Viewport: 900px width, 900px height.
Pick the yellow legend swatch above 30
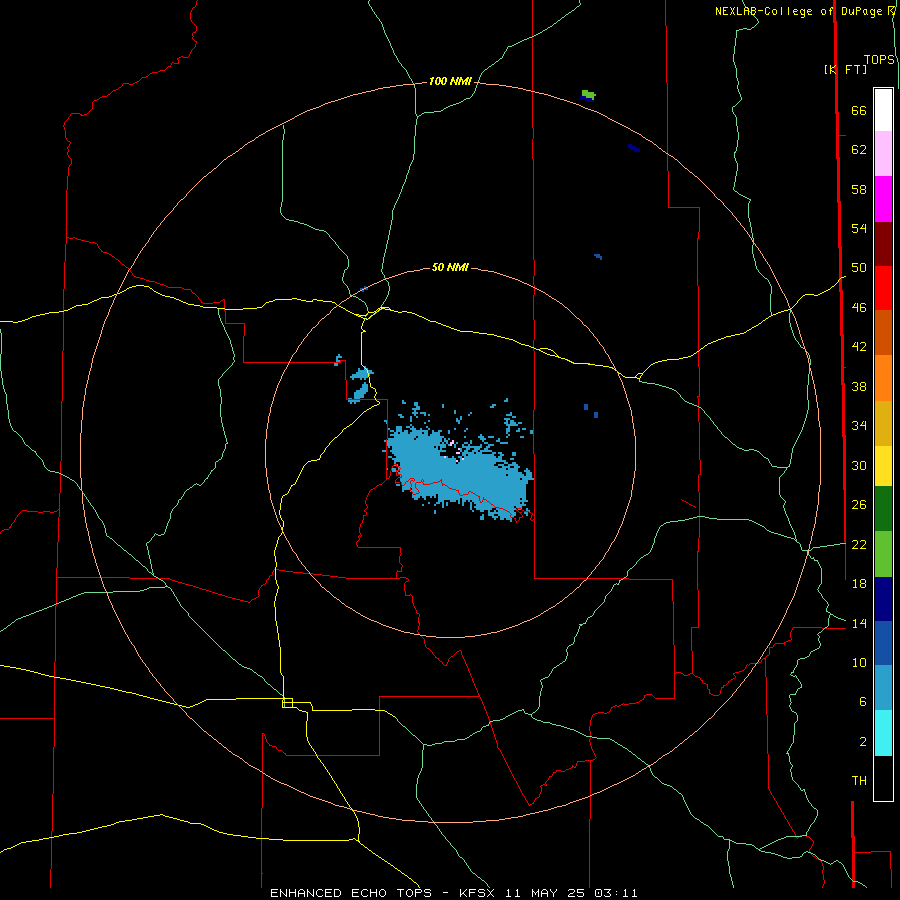pos(883,466)
